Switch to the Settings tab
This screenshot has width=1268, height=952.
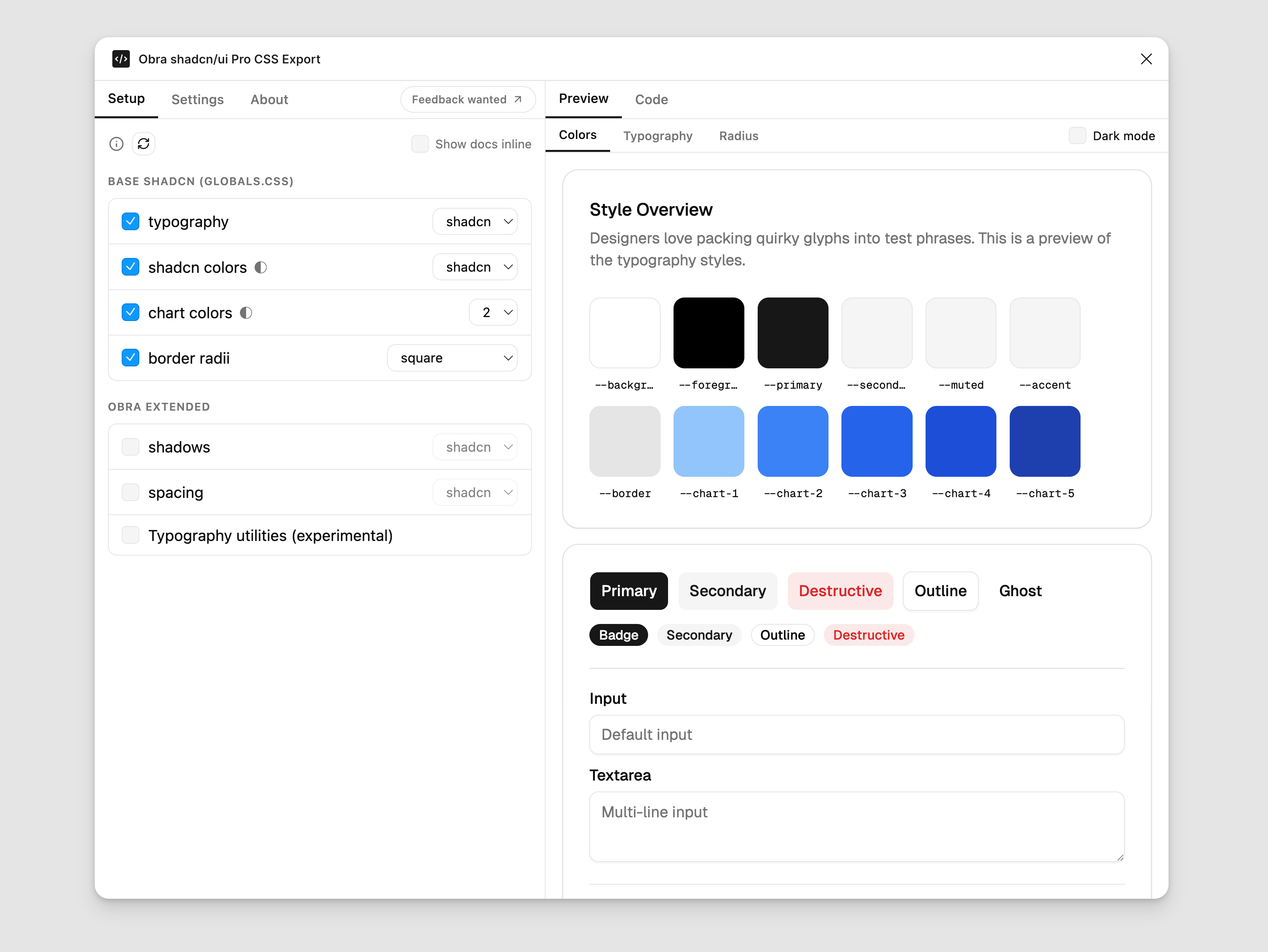(198, 100)
